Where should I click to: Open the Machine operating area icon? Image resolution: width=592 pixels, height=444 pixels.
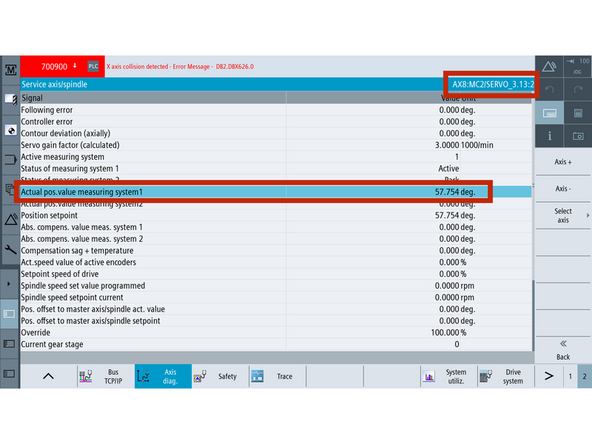coord(11,70)
